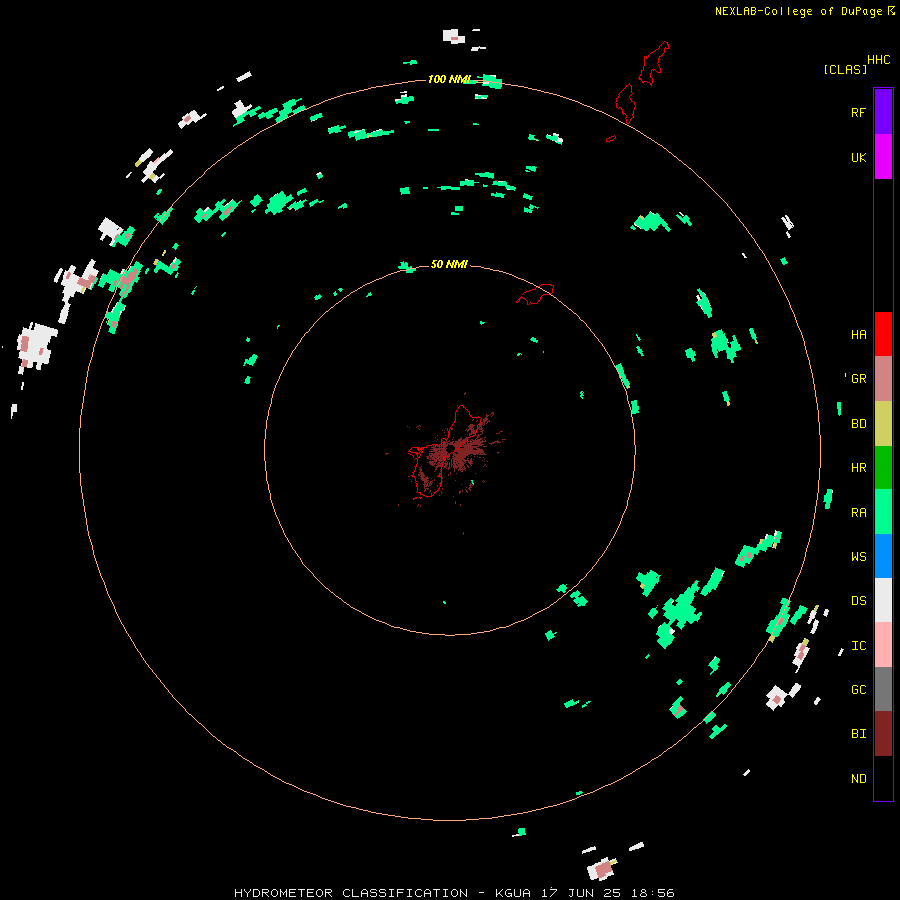
Task: Click the HR dark green swatch
Action: (x=883, y=468)
